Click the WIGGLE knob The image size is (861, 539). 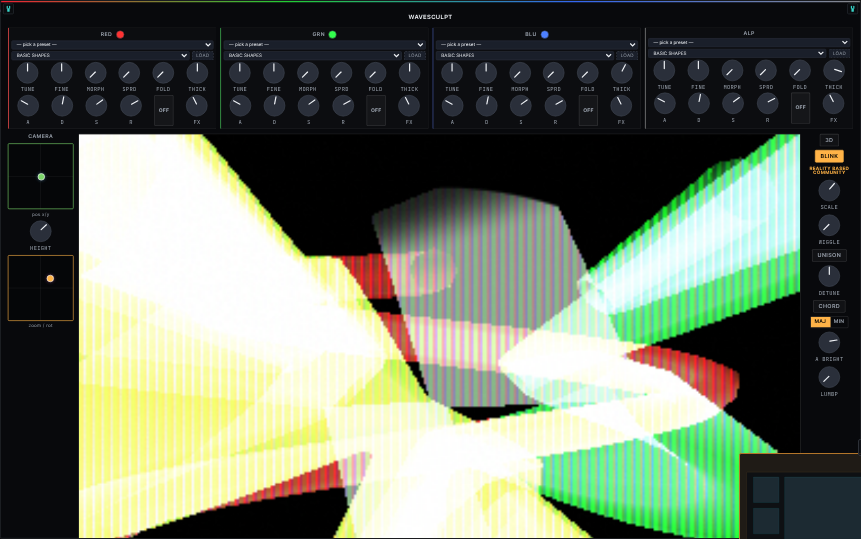(829, 226)
